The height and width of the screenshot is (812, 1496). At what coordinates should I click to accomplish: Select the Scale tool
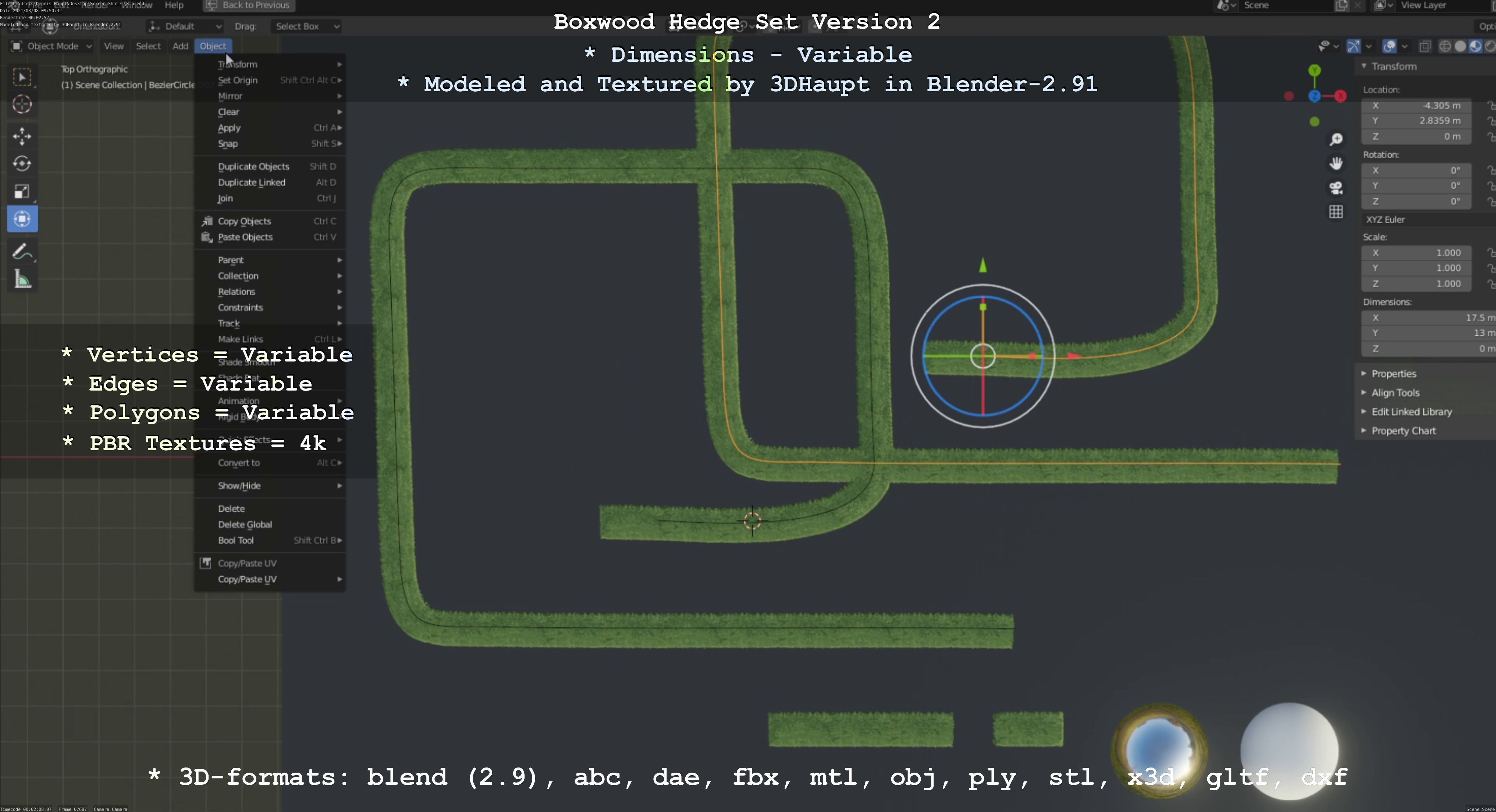pos(22,192)
